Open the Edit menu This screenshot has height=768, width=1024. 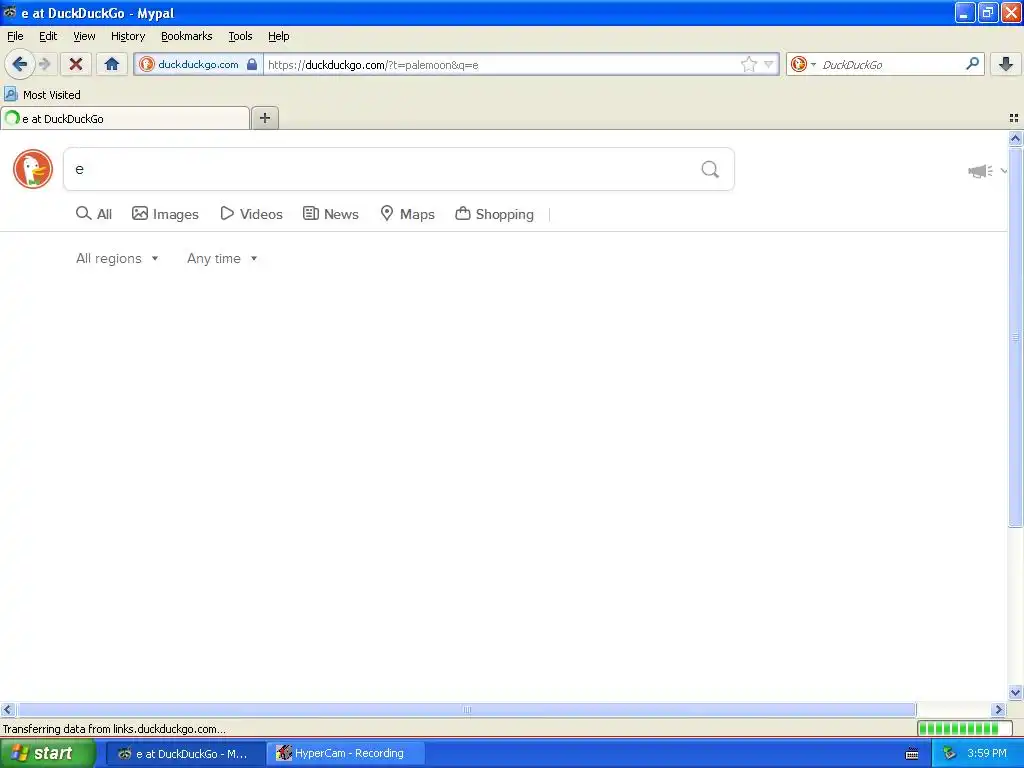point(48,36)
